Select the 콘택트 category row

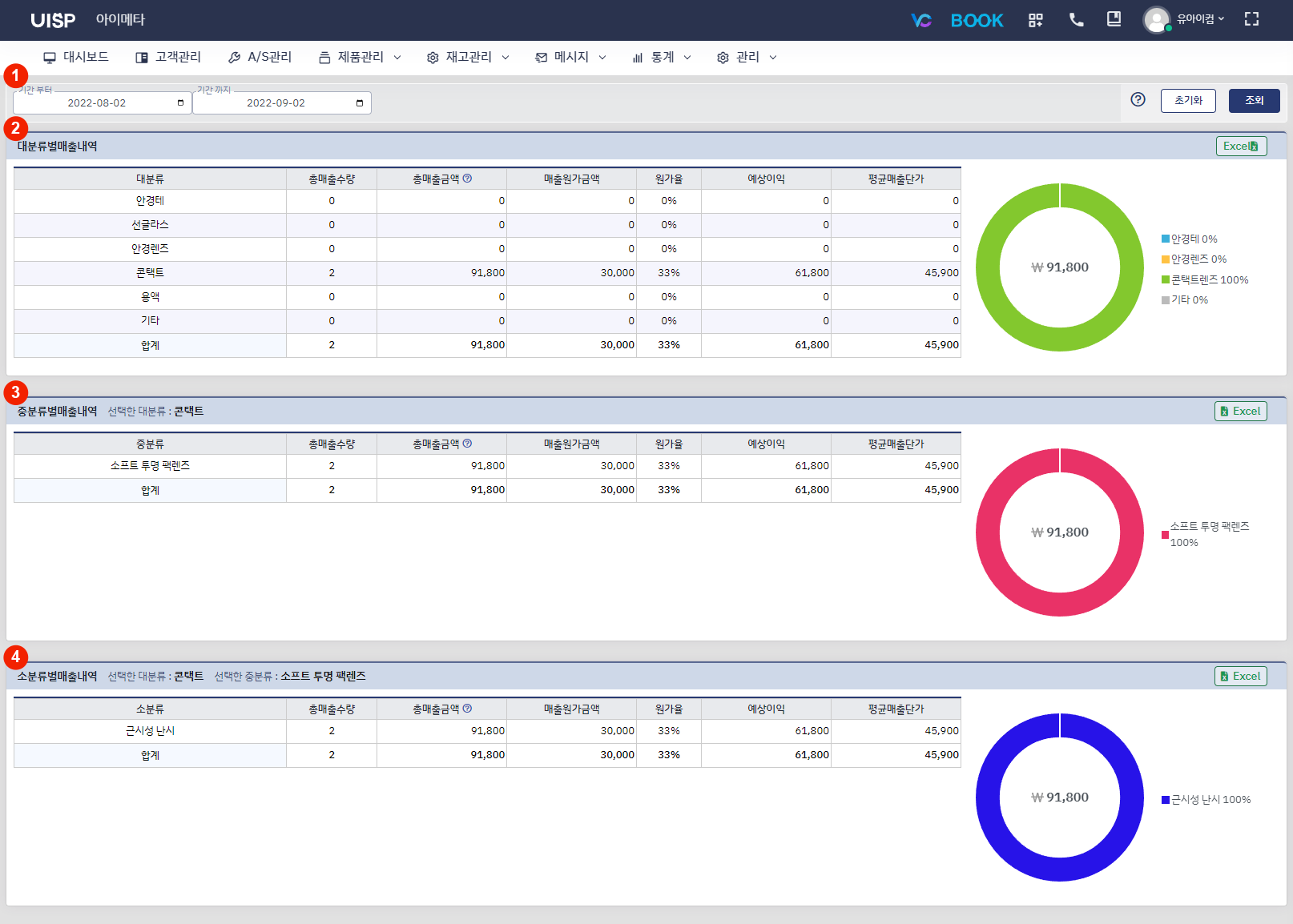[x=487, y=273]
